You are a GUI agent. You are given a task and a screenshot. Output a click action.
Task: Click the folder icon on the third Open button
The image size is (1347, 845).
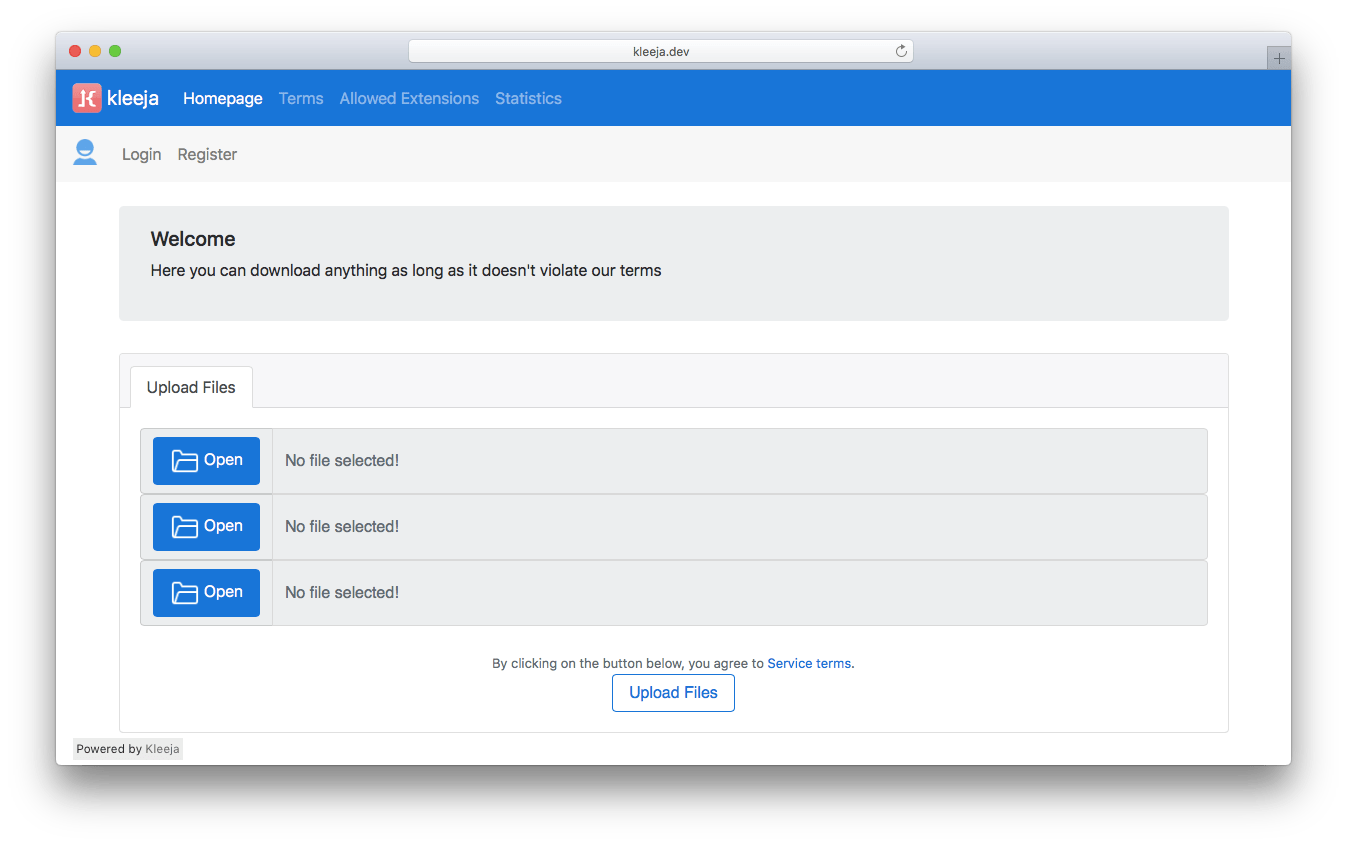(186, 592)
